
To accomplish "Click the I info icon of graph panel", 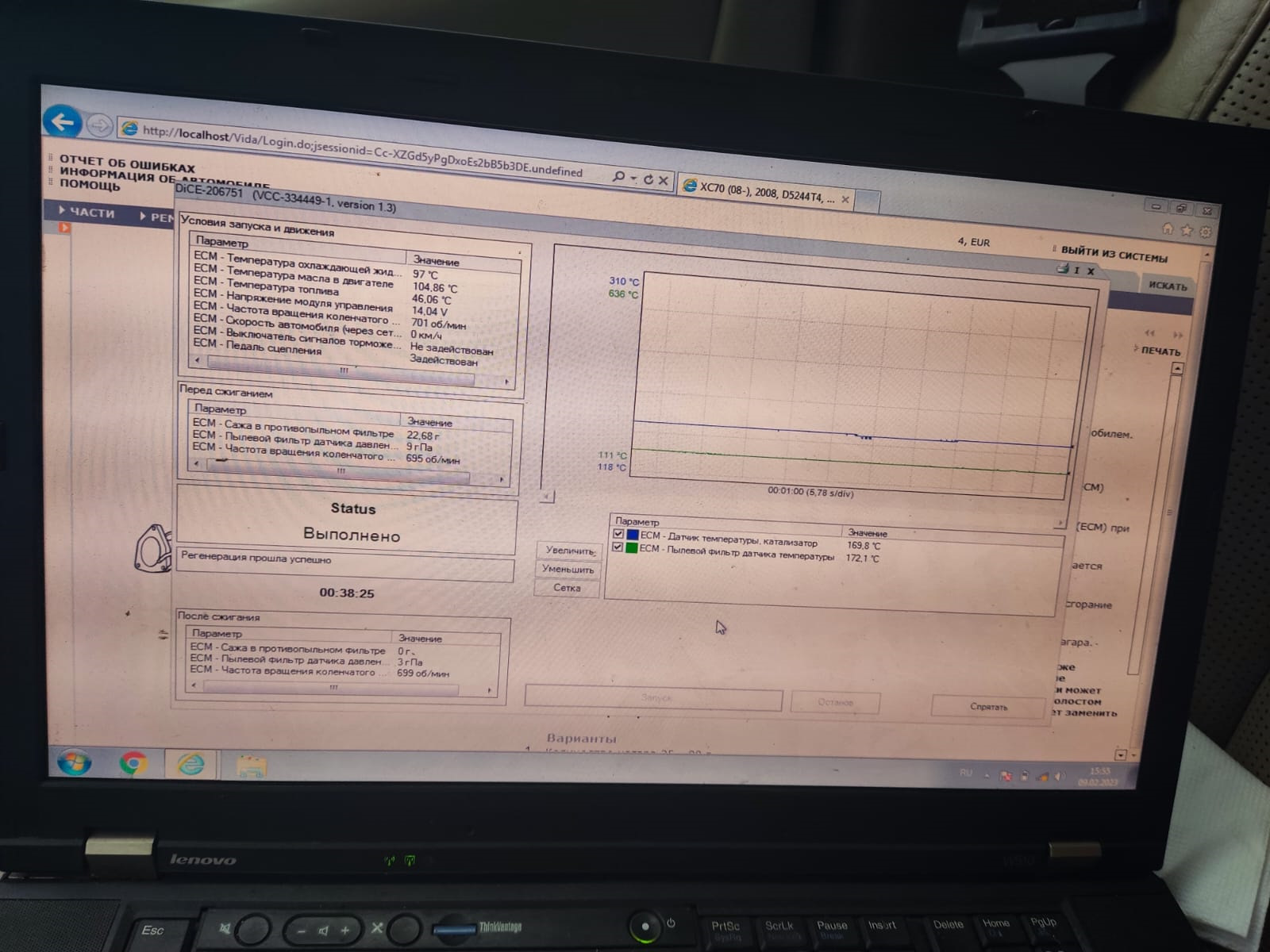I will 1076,270.
